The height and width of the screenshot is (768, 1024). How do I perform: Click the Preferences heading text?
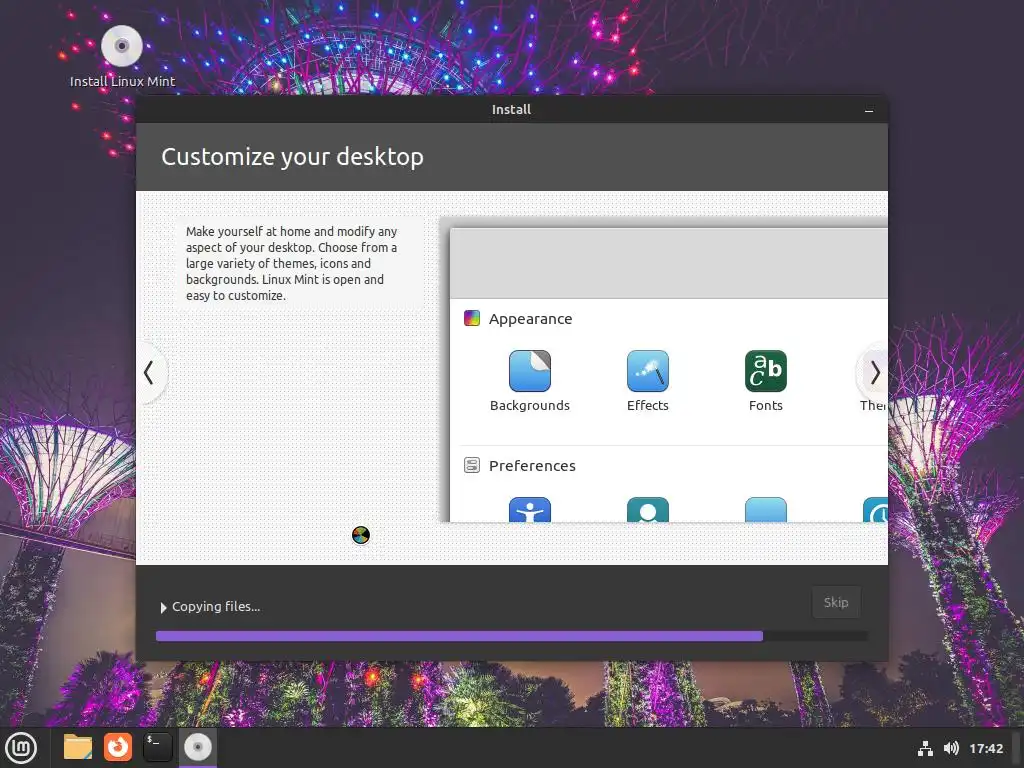(532, 466)
